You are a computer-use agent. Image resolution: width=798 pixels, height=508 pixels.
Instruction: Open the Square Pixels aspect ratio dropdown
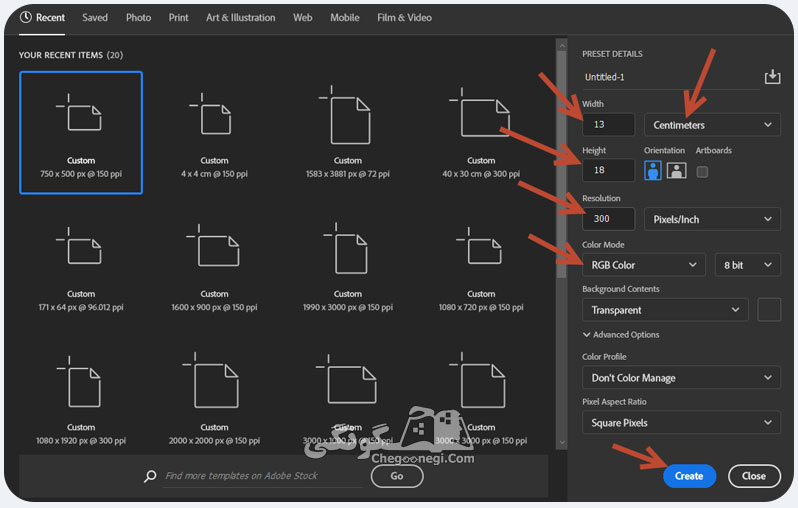coord(681,422)
